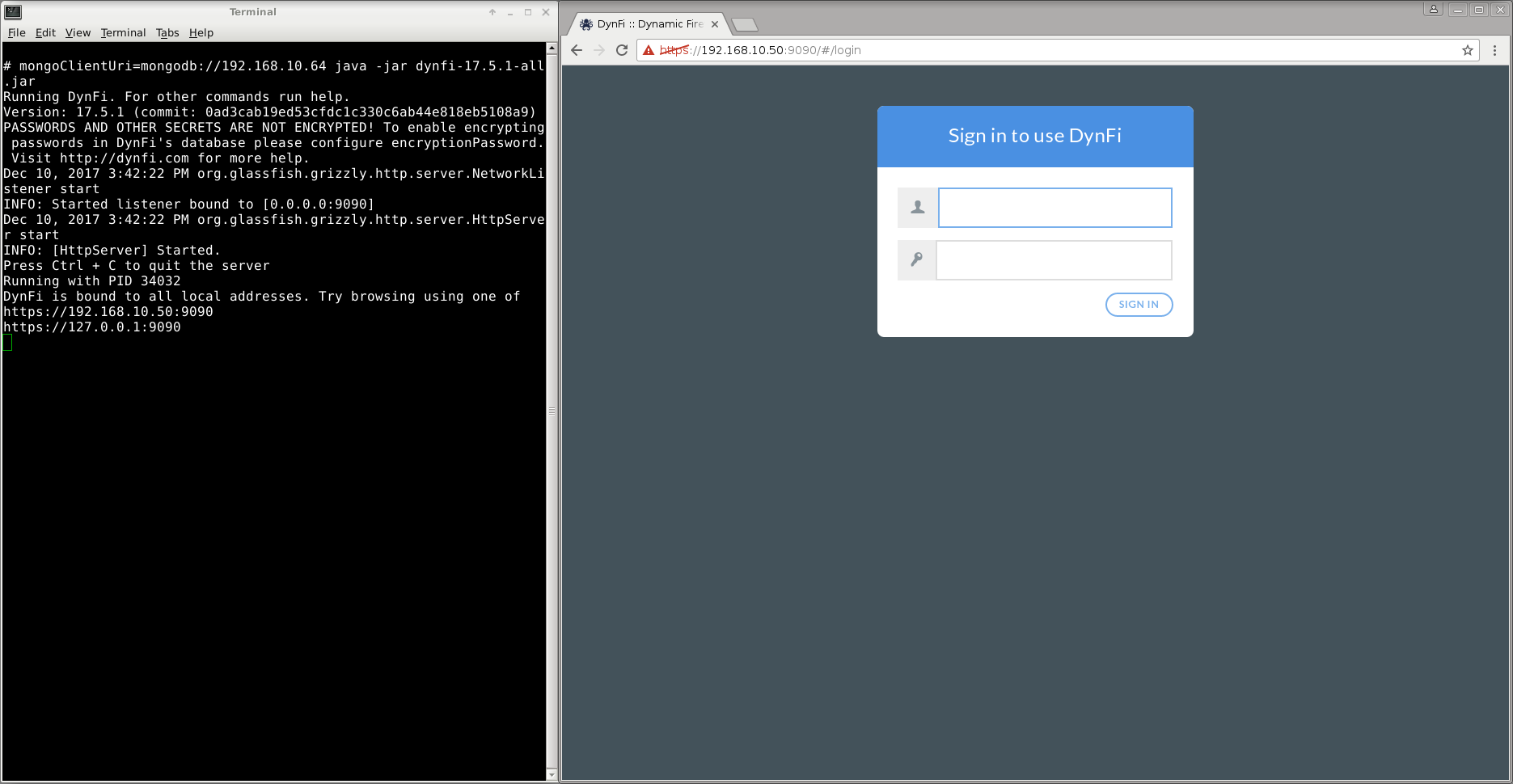The image size is (1513, 784).
Task: Click 'INFO: Started listener bound to' line
Action: tap(189, 204)
